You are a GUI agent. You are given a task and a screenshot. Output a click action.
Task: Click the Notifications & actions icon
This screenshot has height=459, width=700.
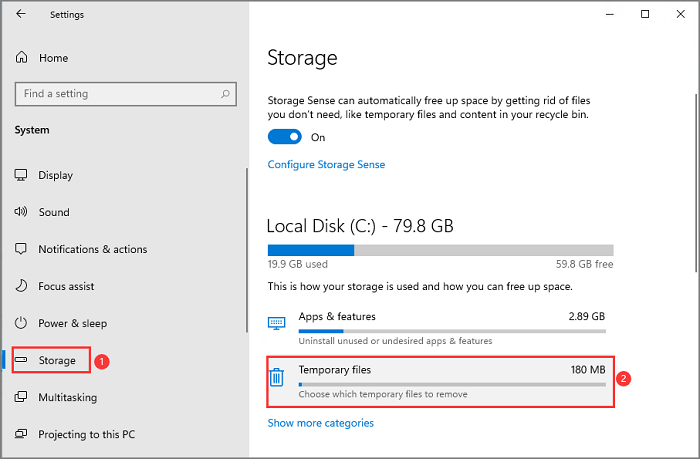coord(21,249)
